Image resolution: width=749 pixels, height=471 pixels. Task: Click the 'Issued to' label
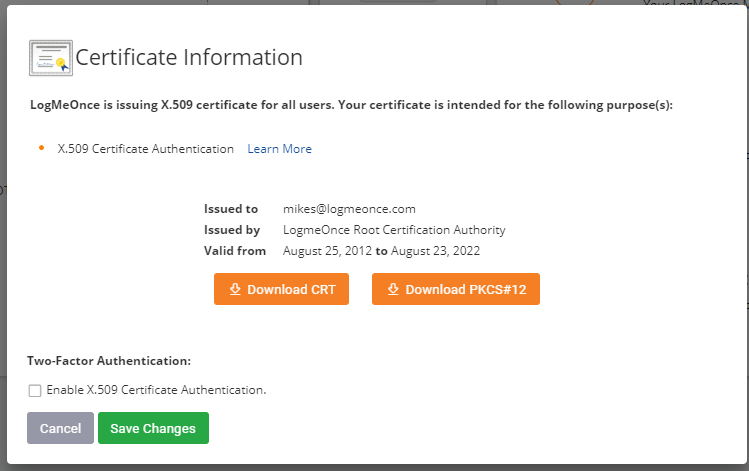(x=231, y=209)
